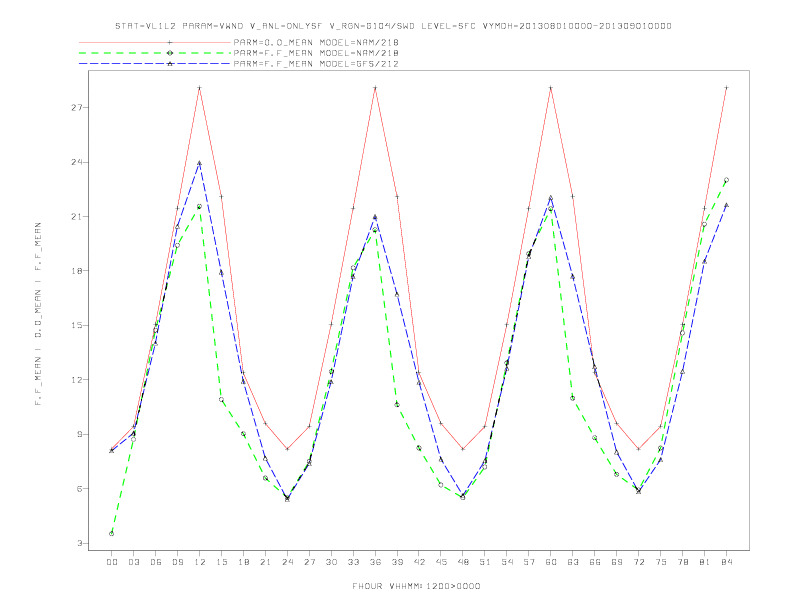
Task: Click x-axis tick label 42
Action: point(419,562)
